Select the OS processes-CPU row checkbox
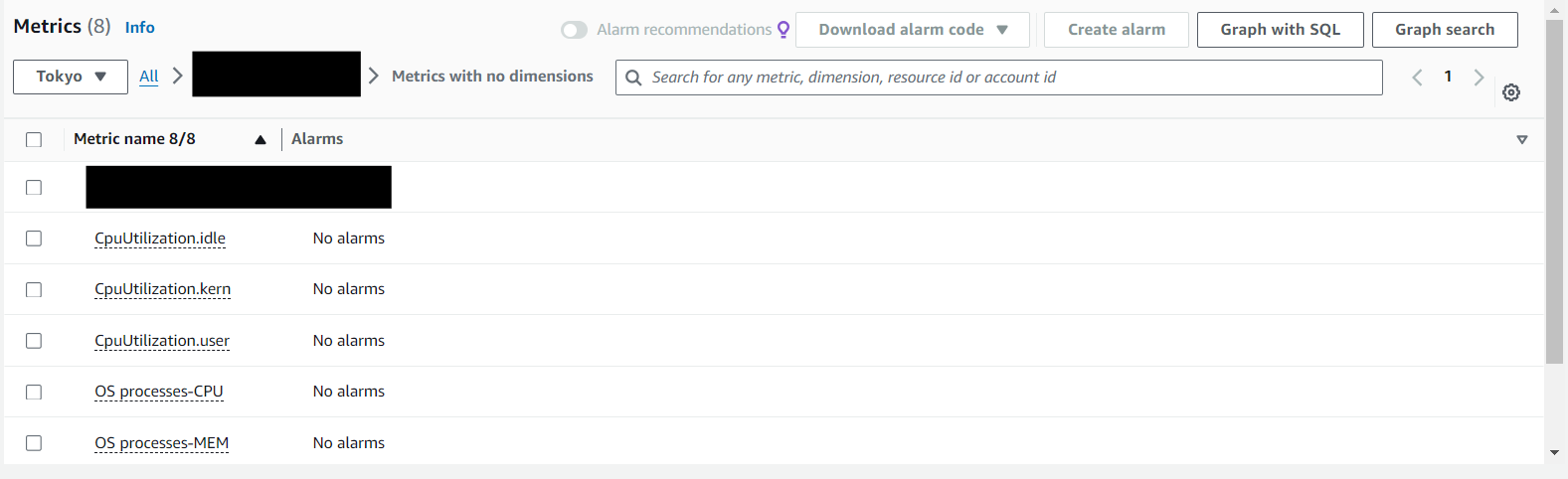The height and width of the screenshot is (479, 1568). (x=34, y=392)
